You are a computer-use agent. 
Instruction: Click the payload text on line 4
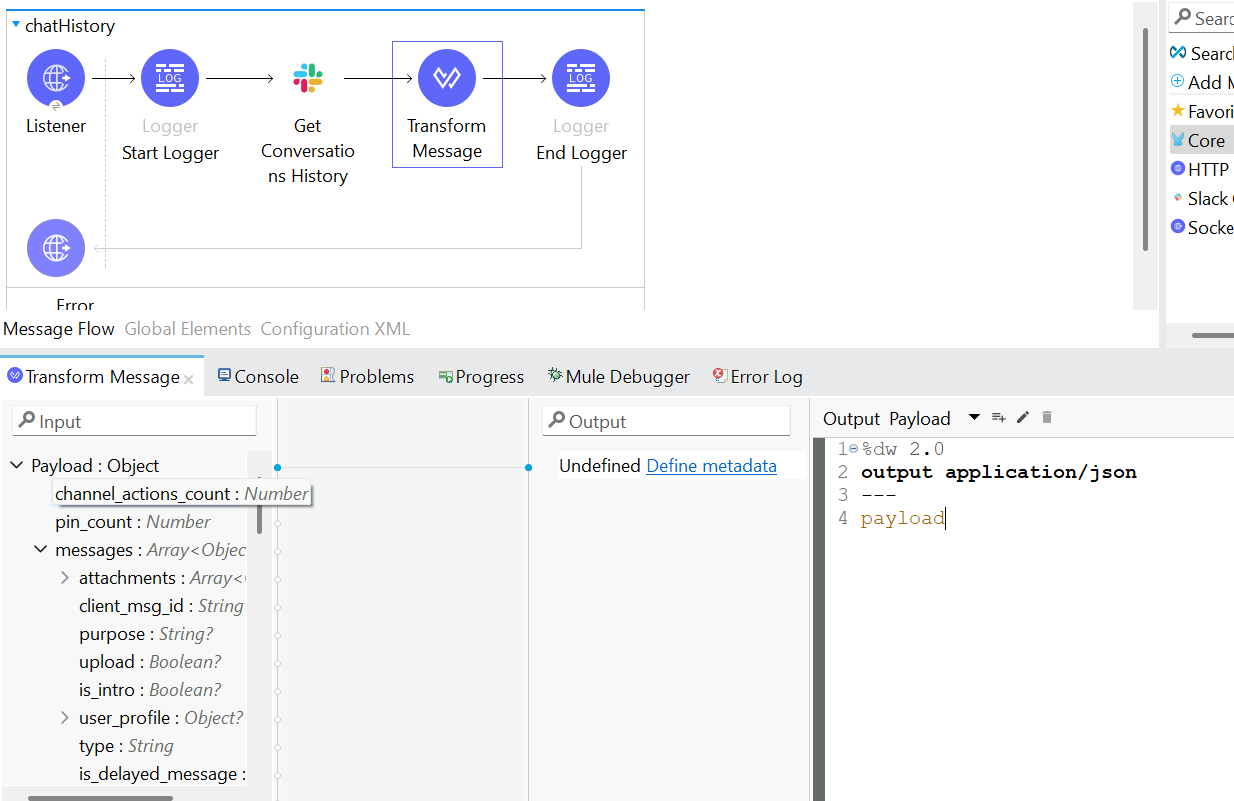click(902, 518)
